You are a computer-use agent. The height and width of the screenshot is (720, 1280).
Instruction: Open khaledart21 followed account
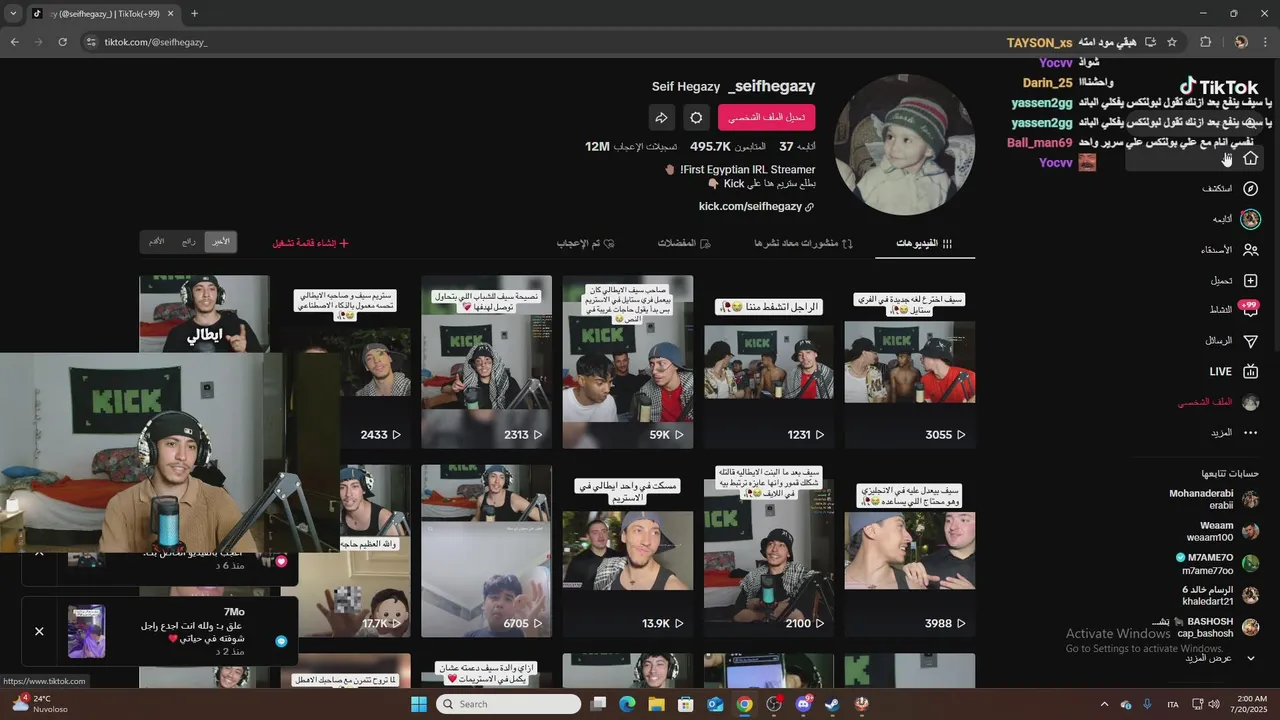[x=1220, y=595]
